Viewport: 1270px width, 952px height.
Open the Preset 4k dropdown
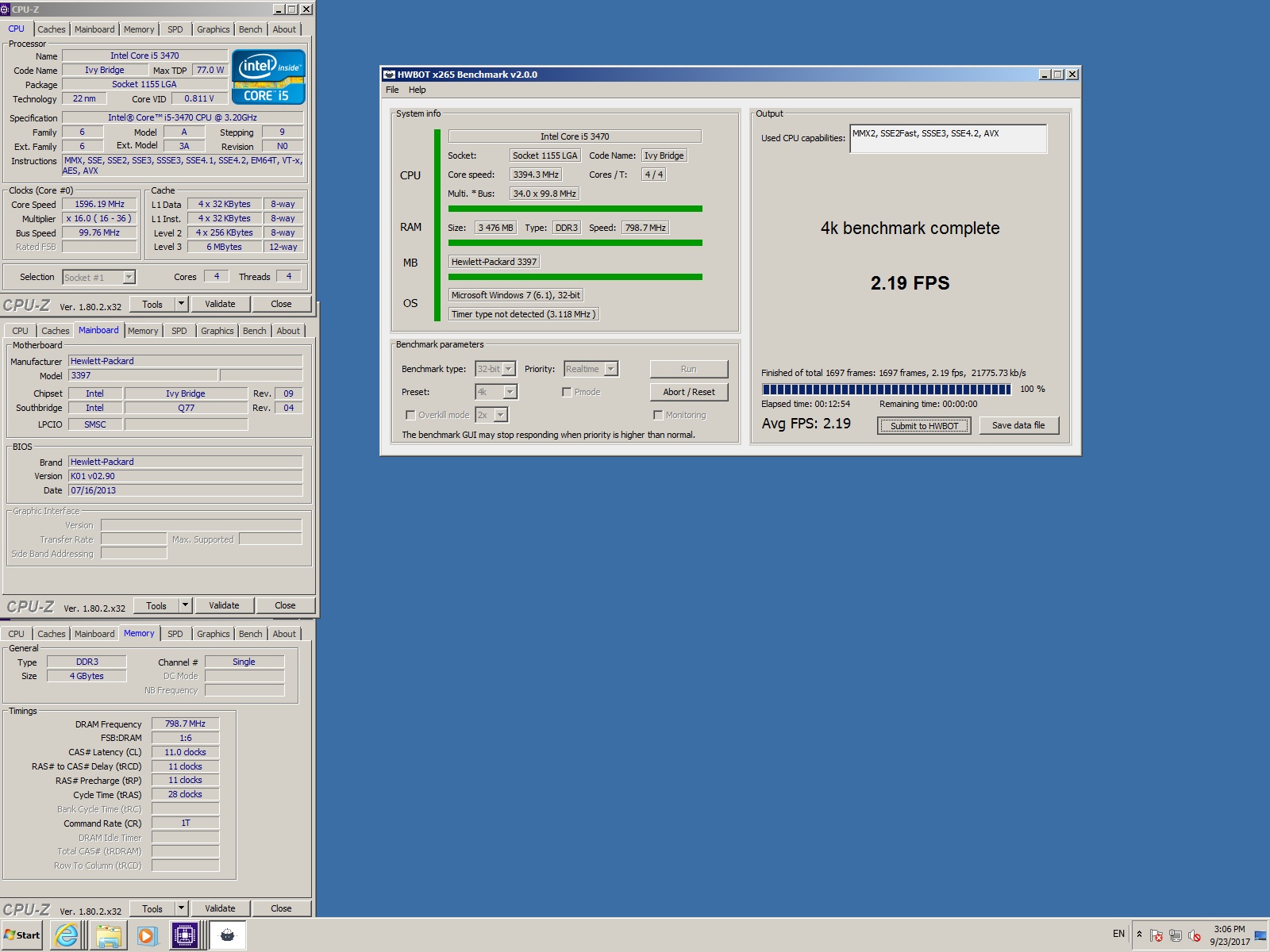pyautogui.click(x=510, y=392)
